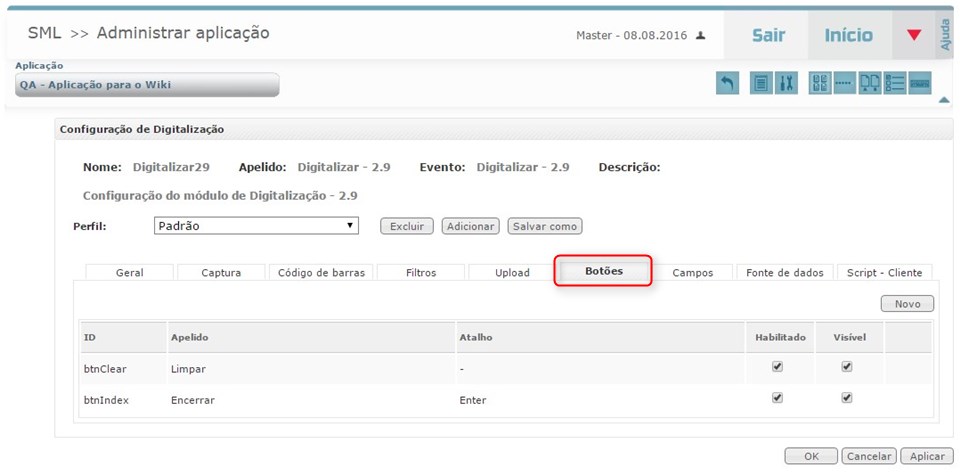
Task: Click the dotted line toolbar icon
Action: [x=845, y=84]
